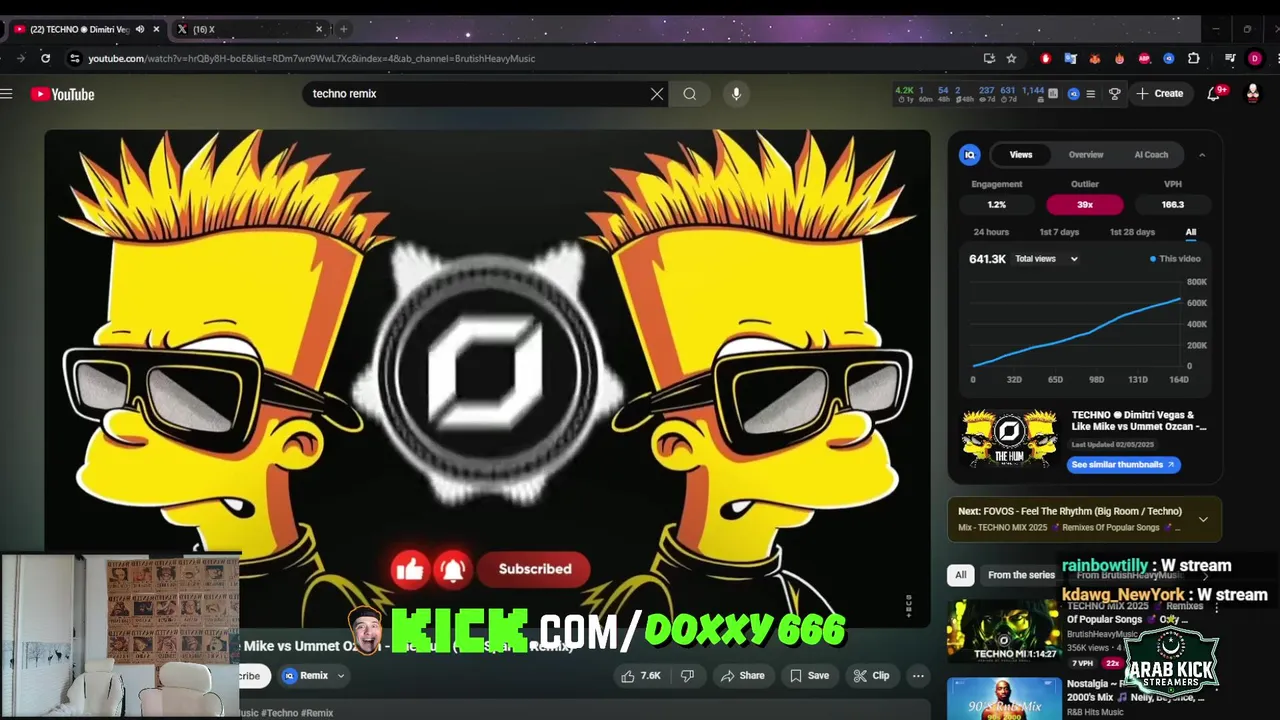Image resolution: width=1280 pixels, height=720 pixels.
Task: Open the orange fox-face extension icon
Action: [x=1095, y=58]
